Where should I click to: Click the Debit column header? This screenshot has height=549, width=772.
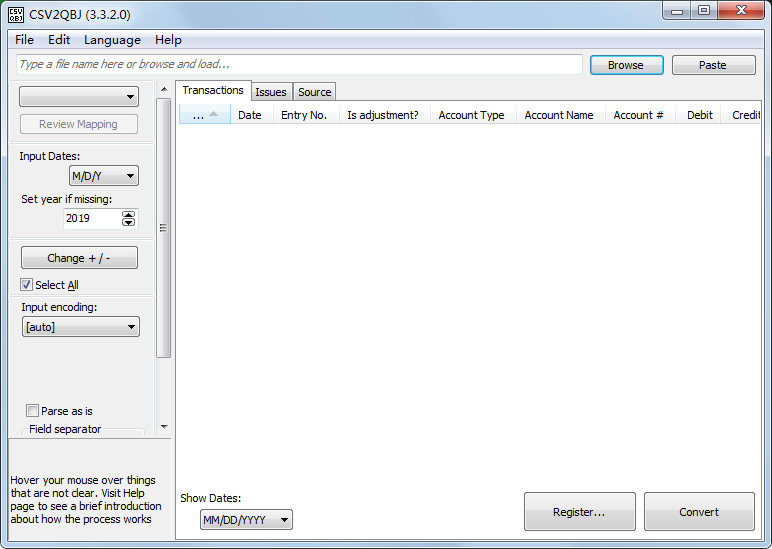(x=700, y=115)
